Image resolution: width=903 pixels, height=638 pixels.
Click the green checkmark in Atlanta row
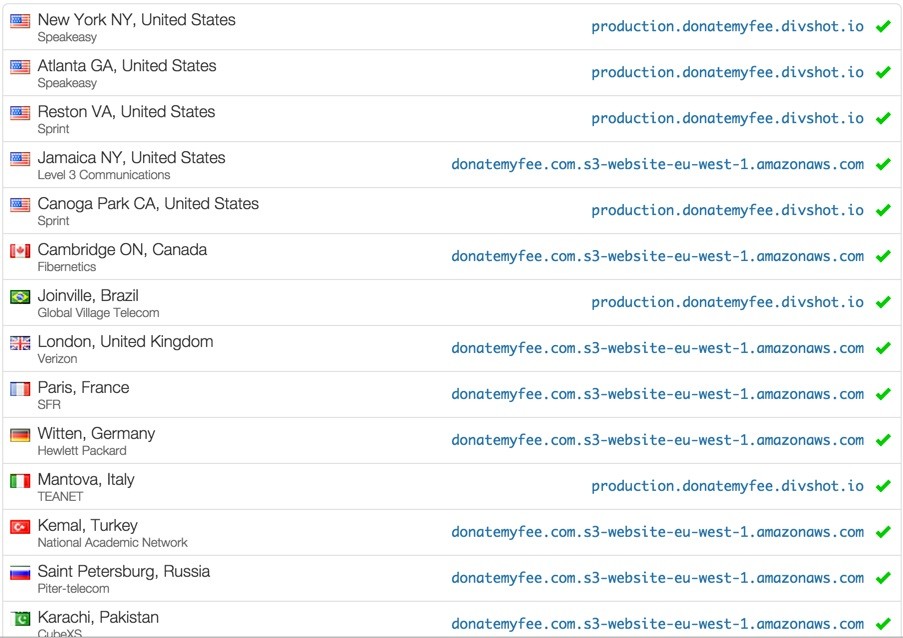882,73
